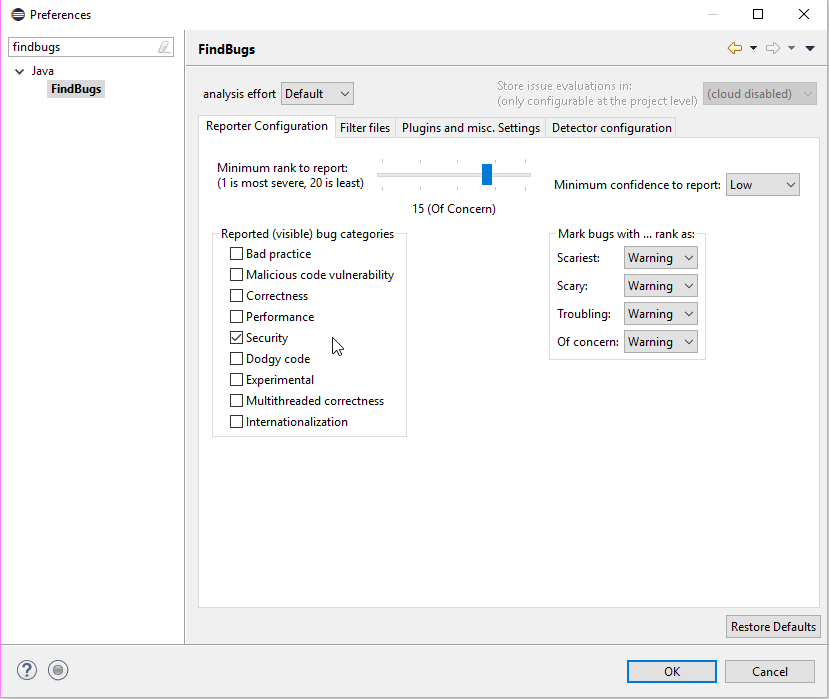Click the Cancel button
Viewport: 829px width, 699px height.
pyautogui.click(x=770, y=672)
